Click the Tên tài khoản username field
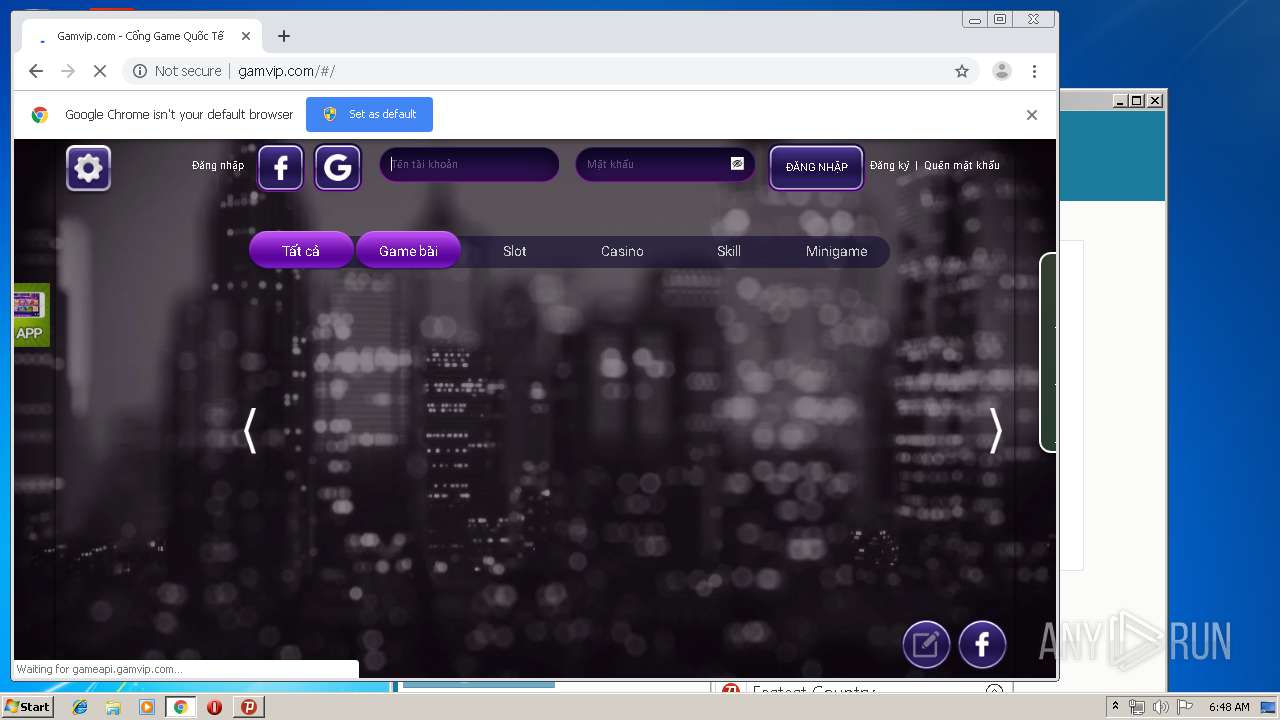 469,164
